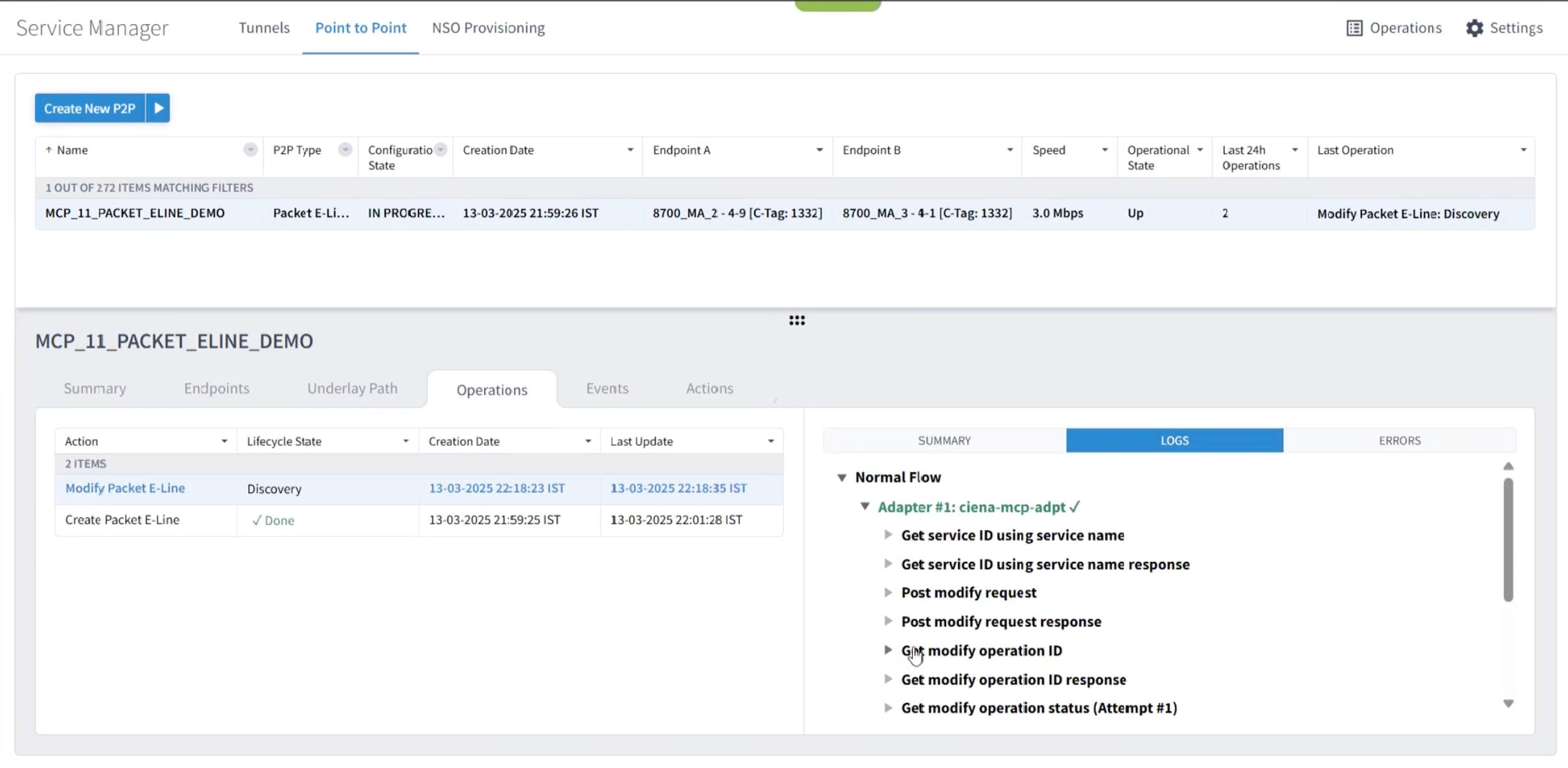Click the logs panel vertical scrollbar thumb
1568x768 pixels.
[1508, 540]
